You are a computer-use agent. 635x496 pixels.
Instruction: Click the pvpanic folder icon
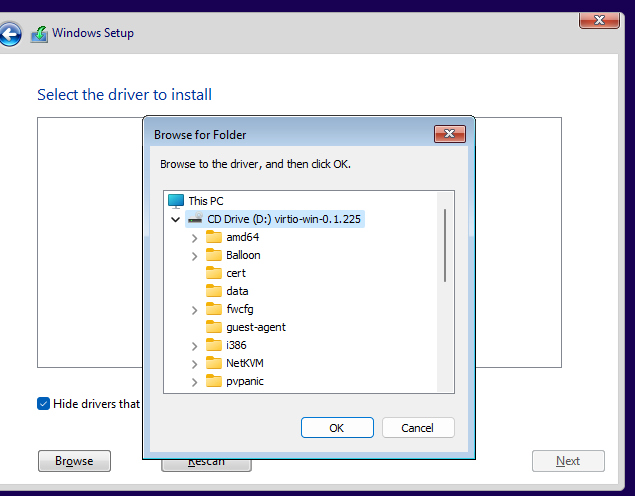(213, 381)
